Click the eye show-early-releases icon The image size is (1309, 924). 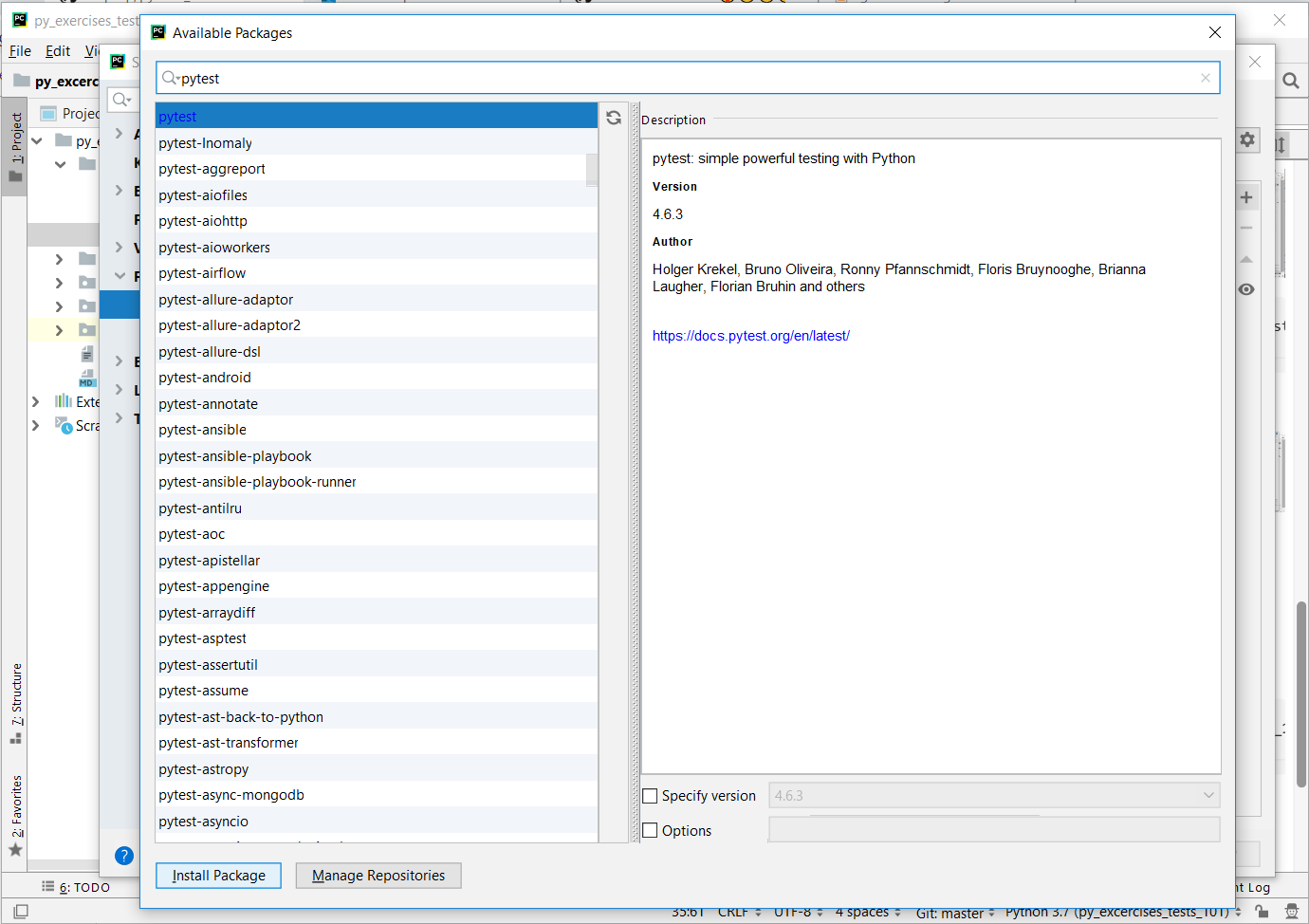[x=1246, y=289]
